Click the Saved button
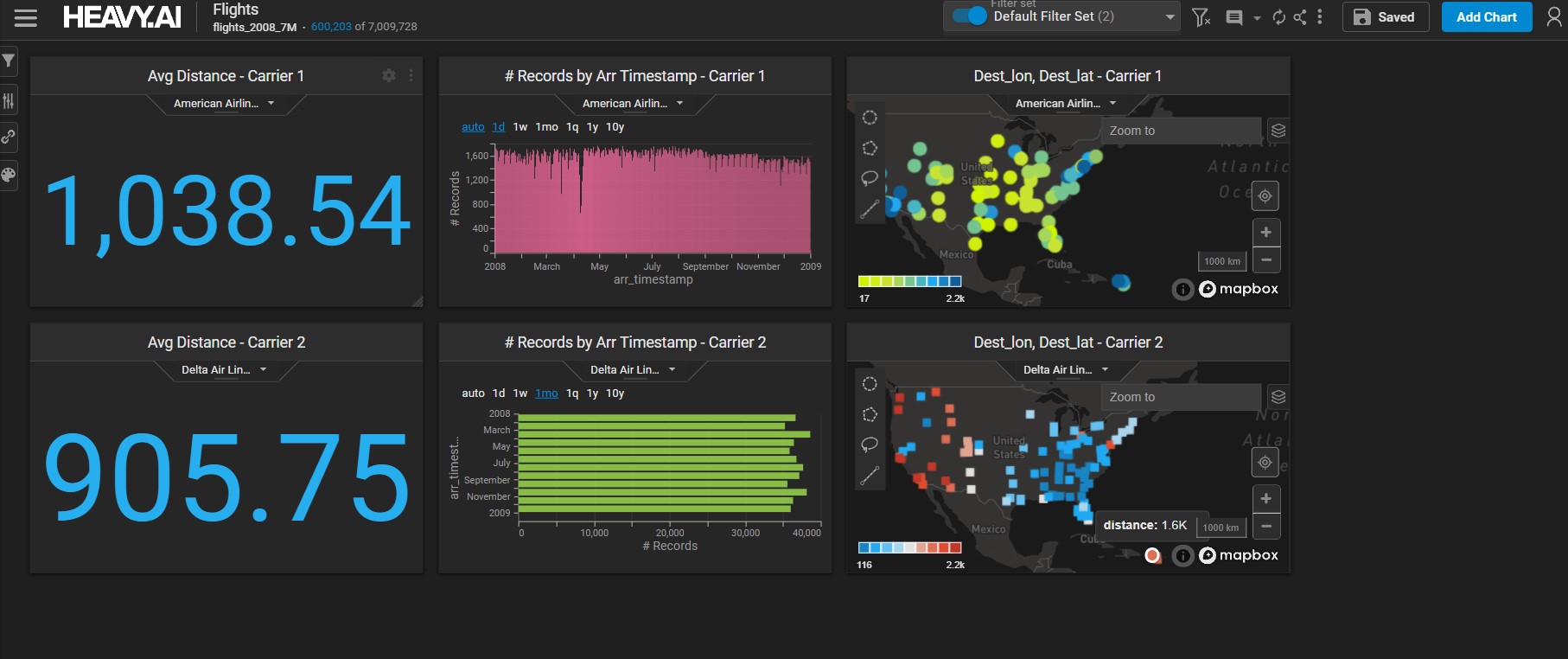Screen dimensions: 1568x659 tap(1384, 17)
